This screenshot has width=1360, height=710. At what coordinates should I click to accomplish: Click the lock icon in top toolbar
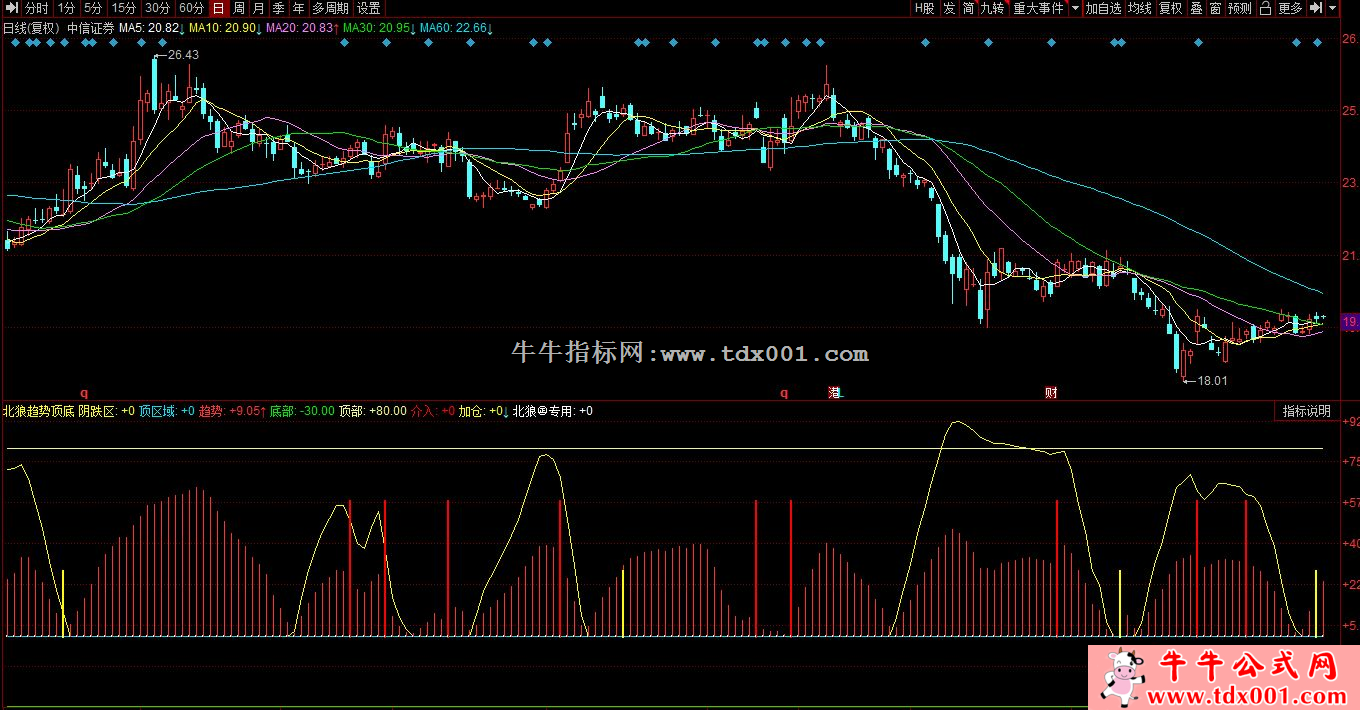pyautogui.click(x=1265, y=8)
